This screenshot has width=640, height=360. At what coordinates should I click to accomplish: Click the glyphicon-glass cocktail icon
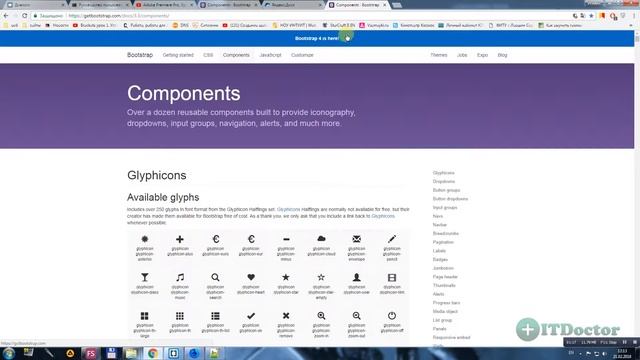[144, 278]
